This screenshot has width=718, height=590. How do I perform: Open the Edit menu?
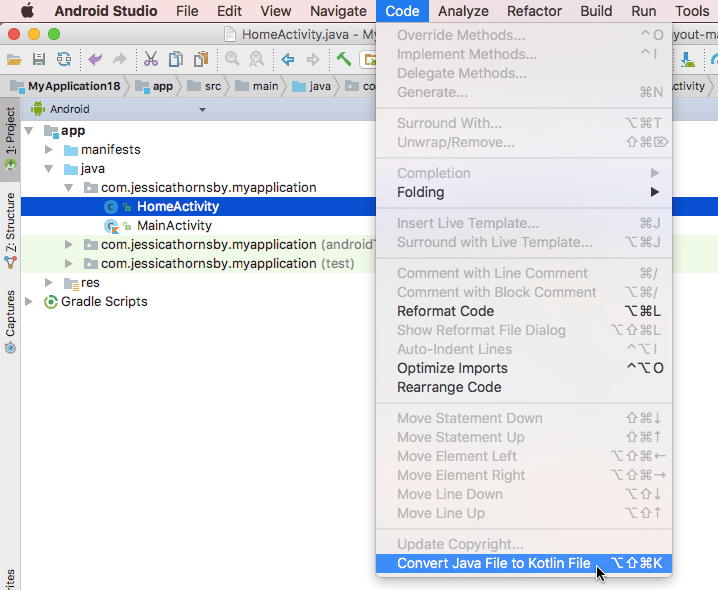(229, 11)
